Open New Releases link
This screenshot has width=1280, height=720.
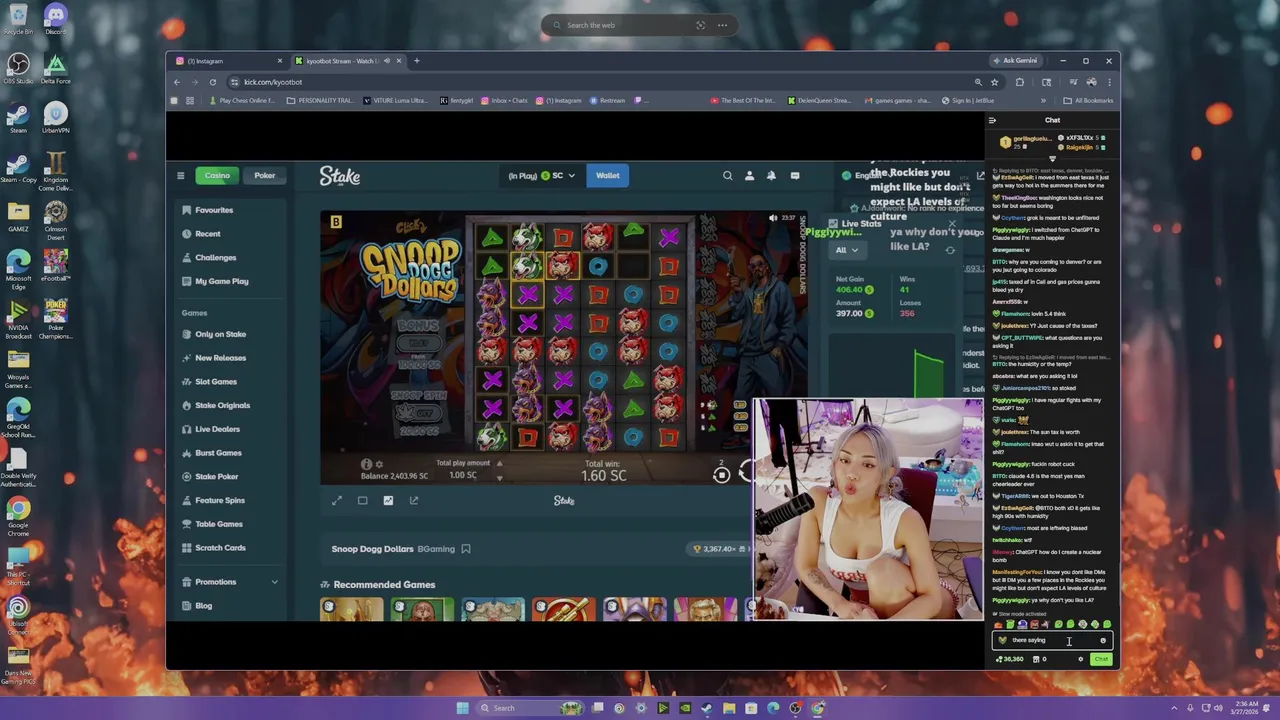[220, 358]
